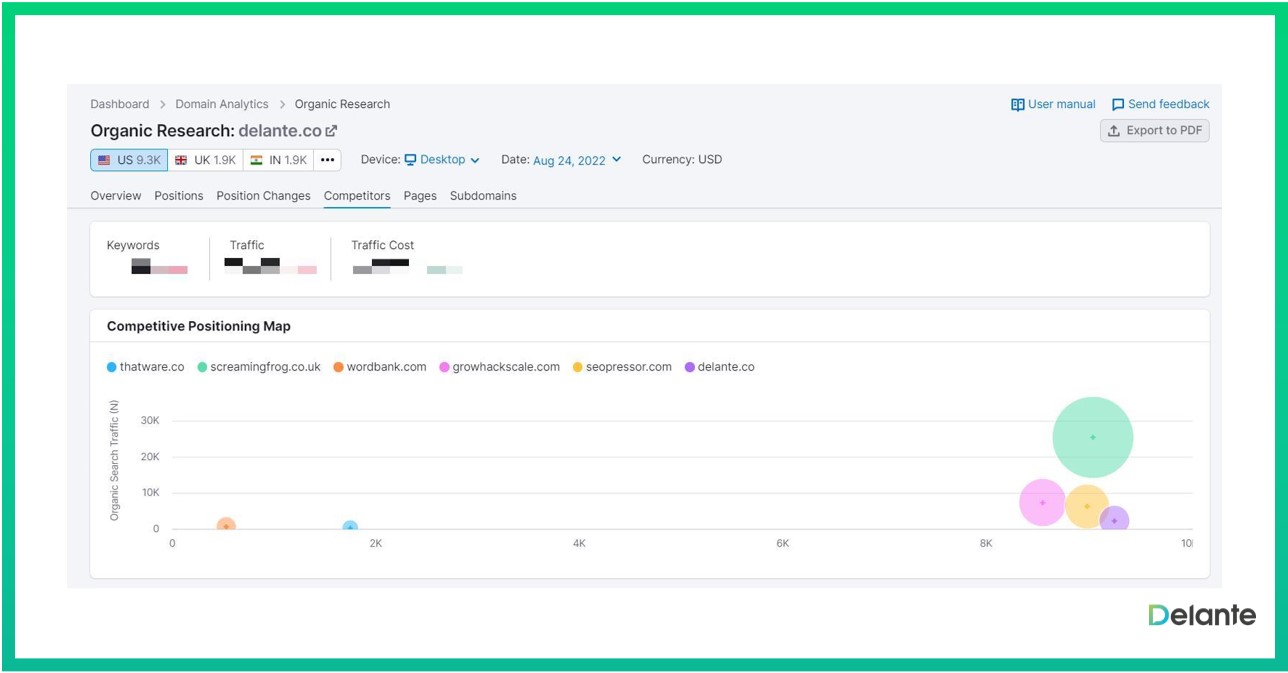
Task: Click the orange wordbank bubble on chart
Action: [x=226, y=525]
